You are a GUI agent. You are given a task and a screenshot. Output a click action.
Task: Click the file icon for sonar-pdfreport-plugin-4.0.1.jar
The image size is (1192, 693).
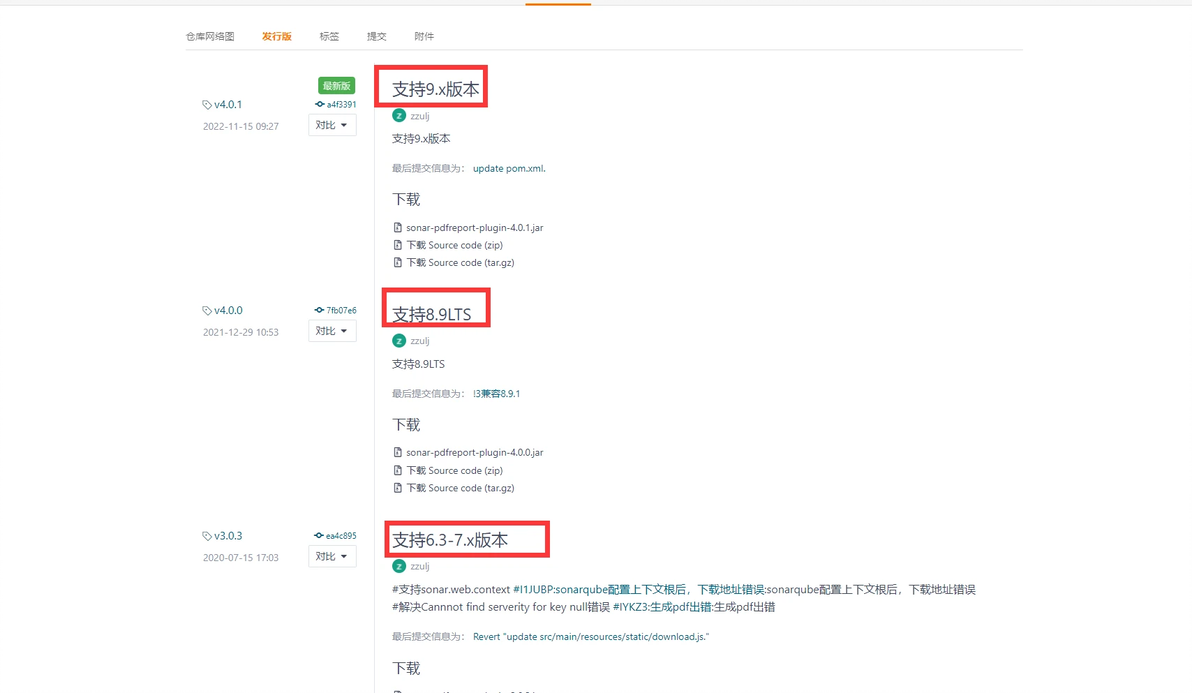398,227
